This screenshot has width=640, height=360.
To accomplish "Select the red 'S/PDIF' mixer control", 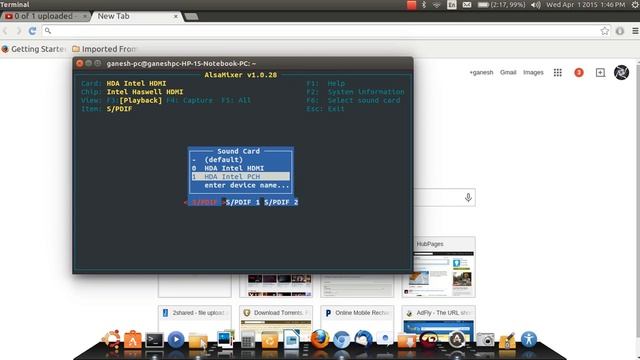I will pos(204,202).
